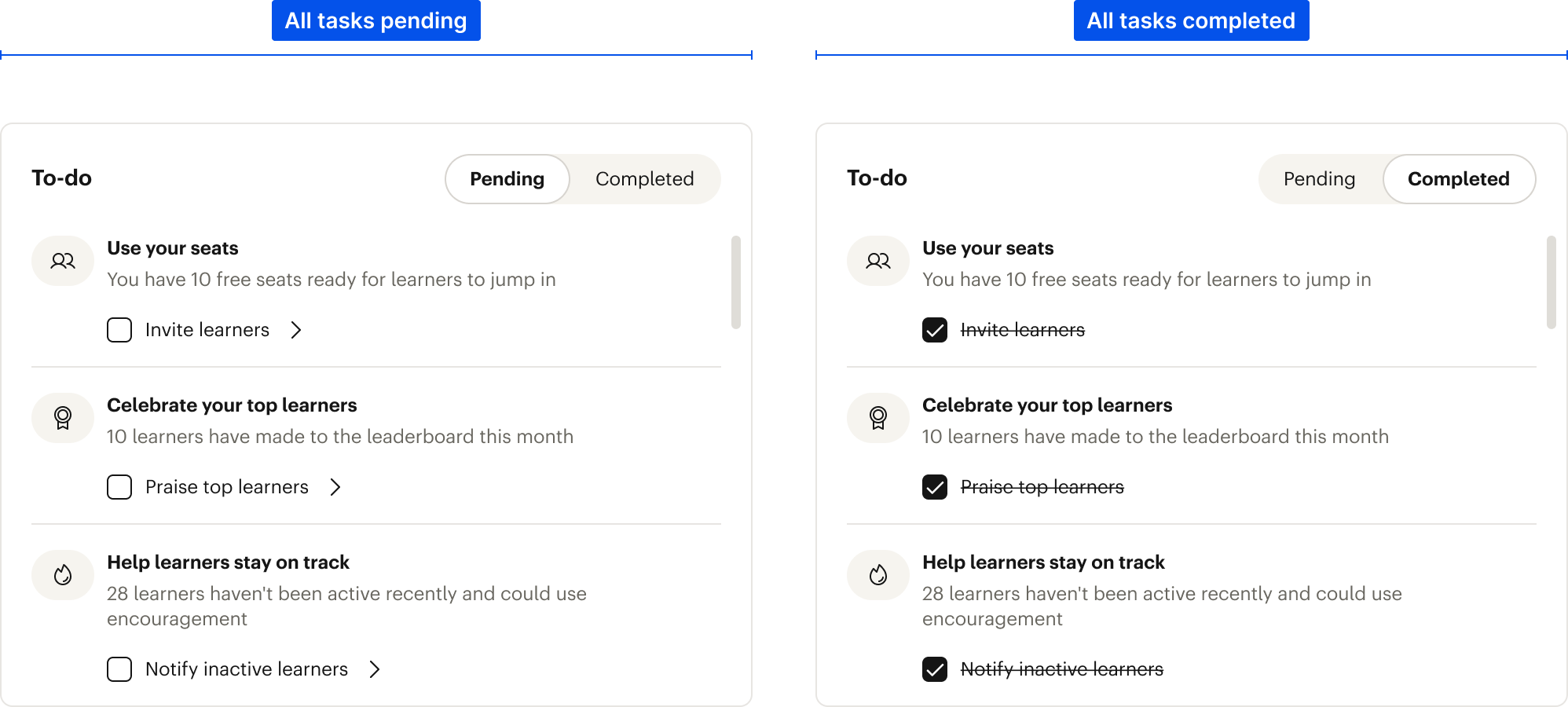Click leaderboard description in the completed panel
The image size is (1568, 707).
coord(1156,437)
